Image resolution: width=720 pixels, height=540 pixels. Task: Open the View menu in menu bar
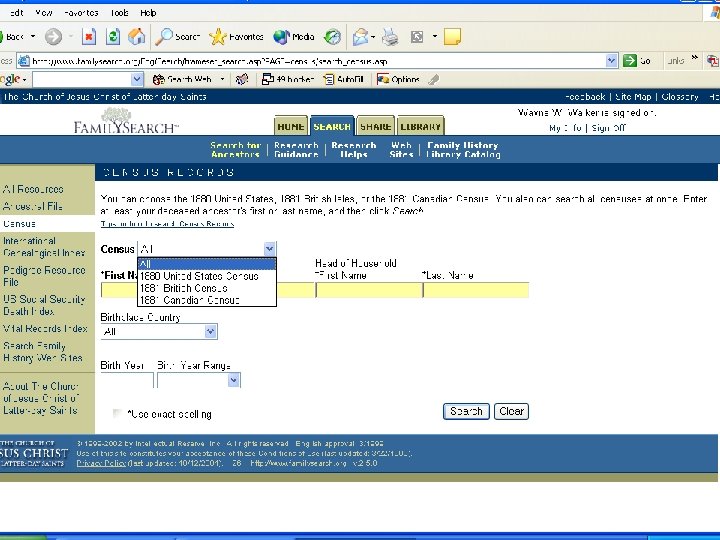[x=44, y=13]
